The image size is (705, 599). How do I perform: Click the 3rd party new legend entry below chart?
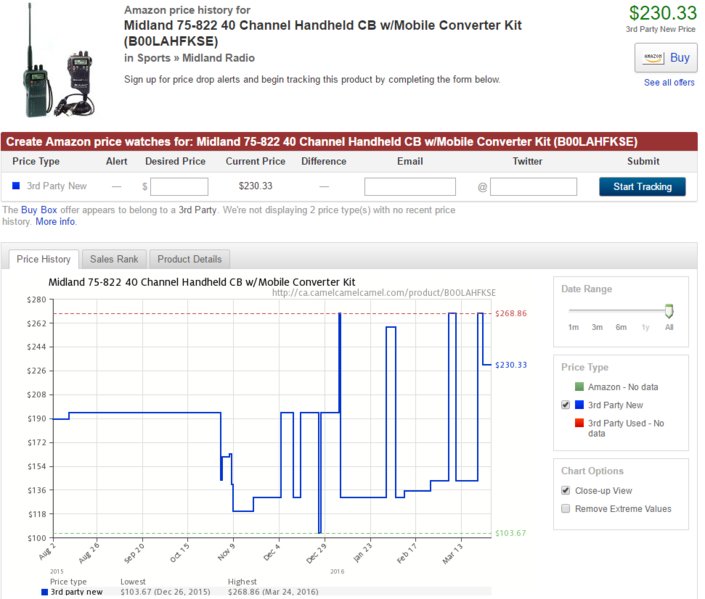click(72, 592)
